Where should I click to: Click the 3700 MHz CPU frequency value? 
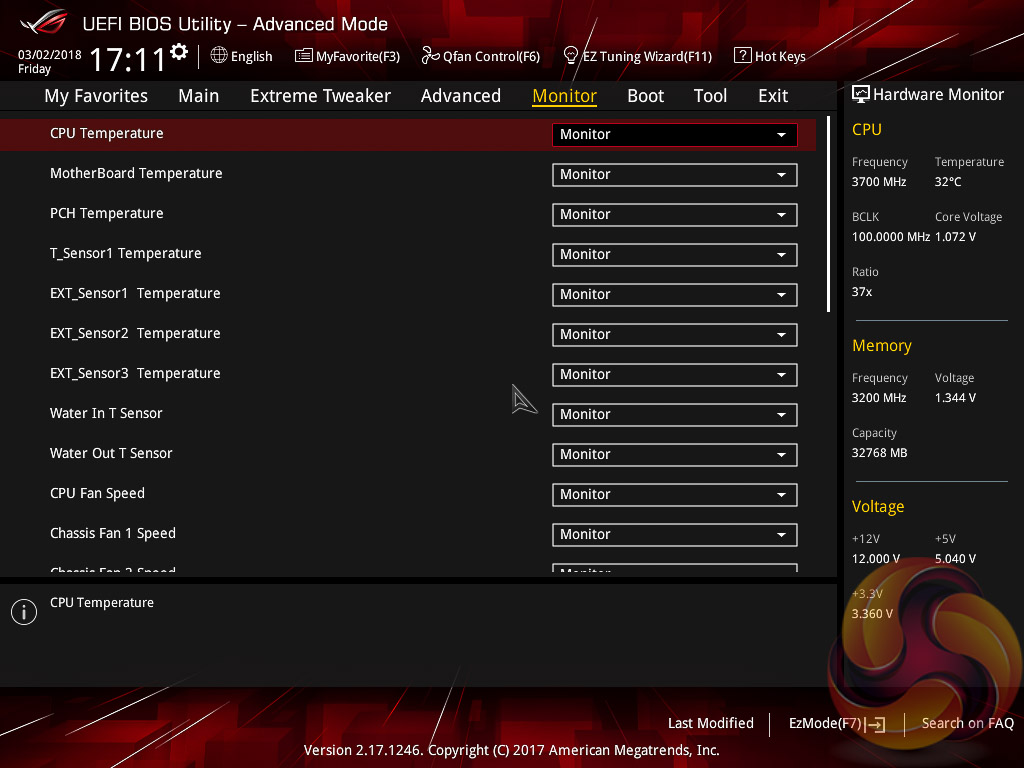pos(878,182)
